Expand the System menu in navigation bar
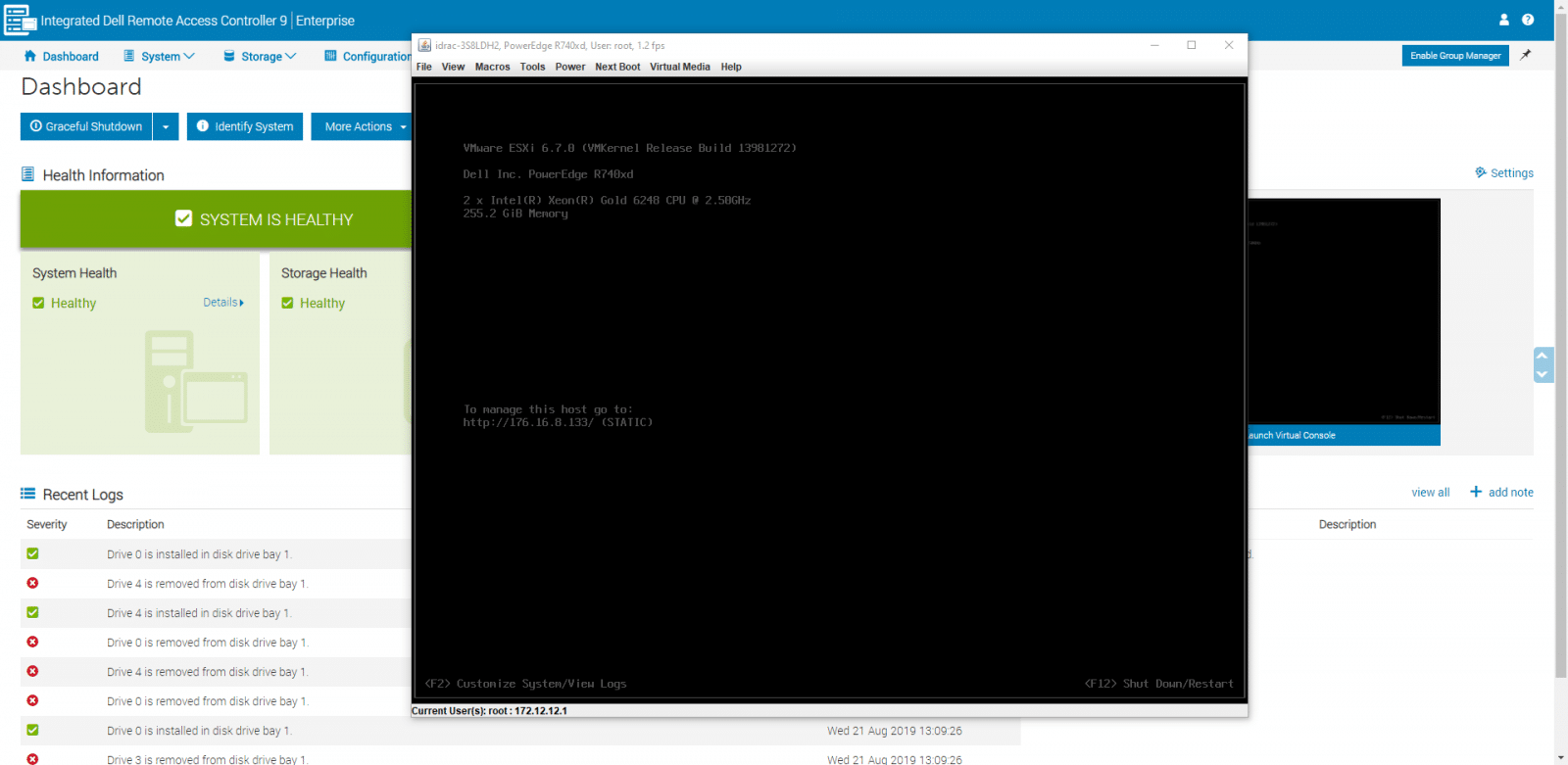Image resolution: width=1568 pixels, height=765 pixels. 159,56
